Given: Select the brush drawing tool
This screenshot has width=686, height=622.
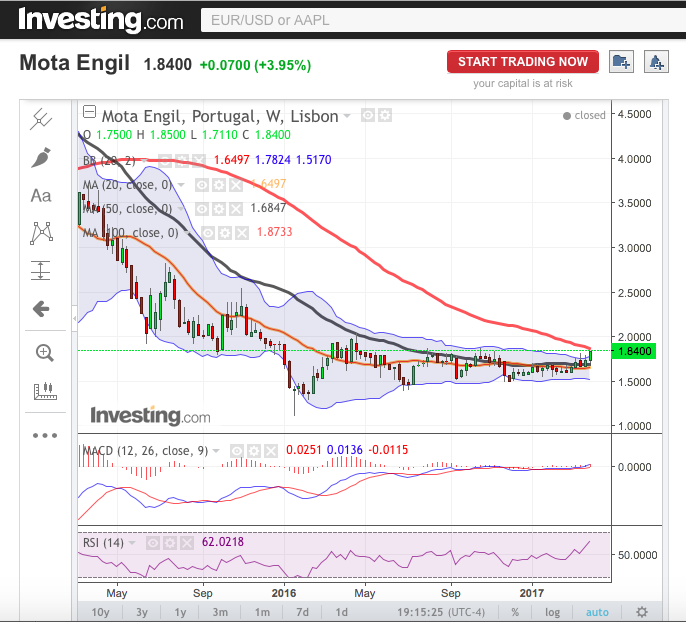Looking at the screenshot, I should click(x=41, y=157).
